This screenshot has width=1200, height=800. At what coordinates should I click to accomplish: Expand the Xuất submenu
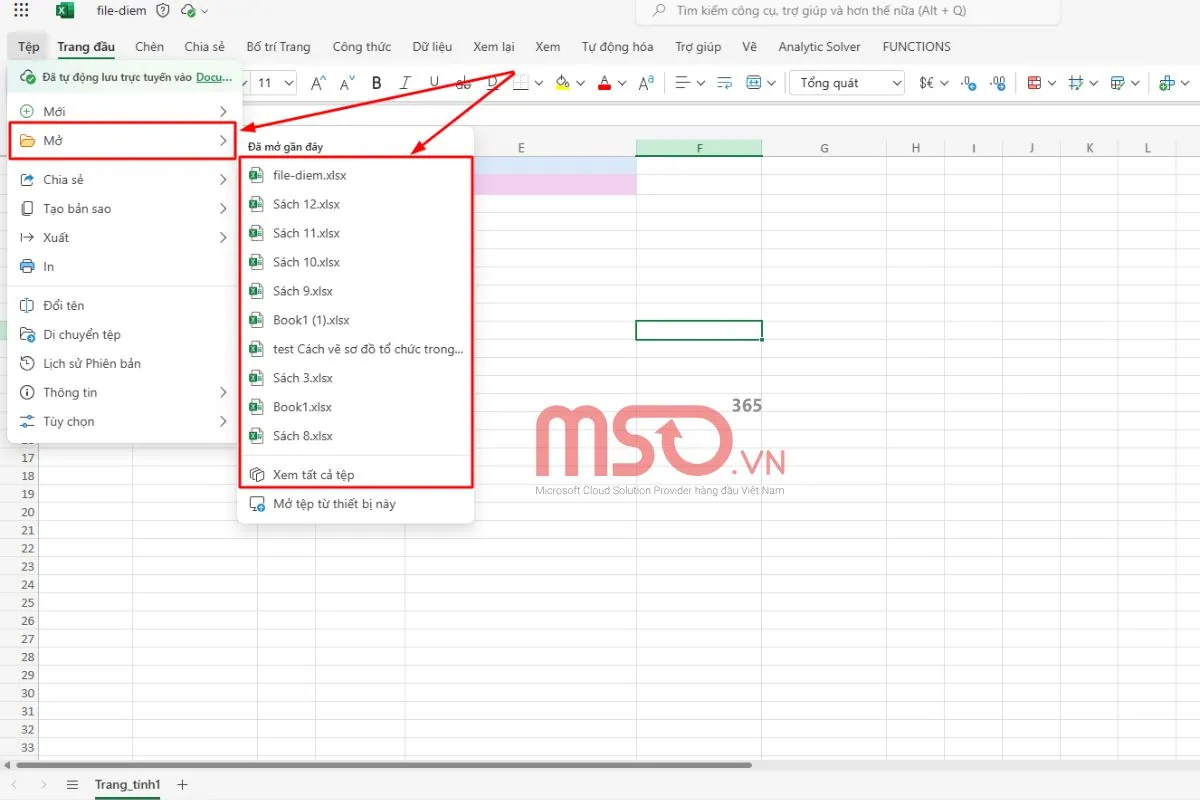click(x=223, y=238)
